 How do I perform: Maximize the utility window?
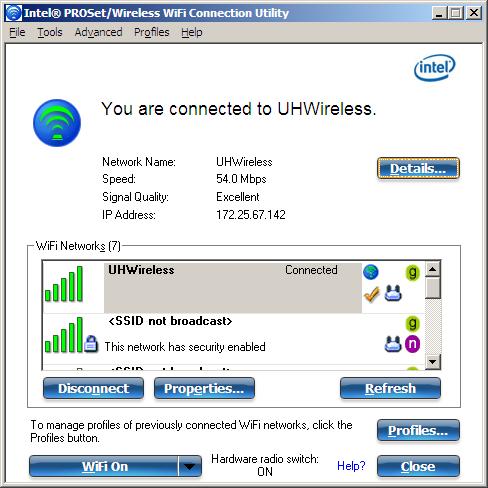coord(455,13)
